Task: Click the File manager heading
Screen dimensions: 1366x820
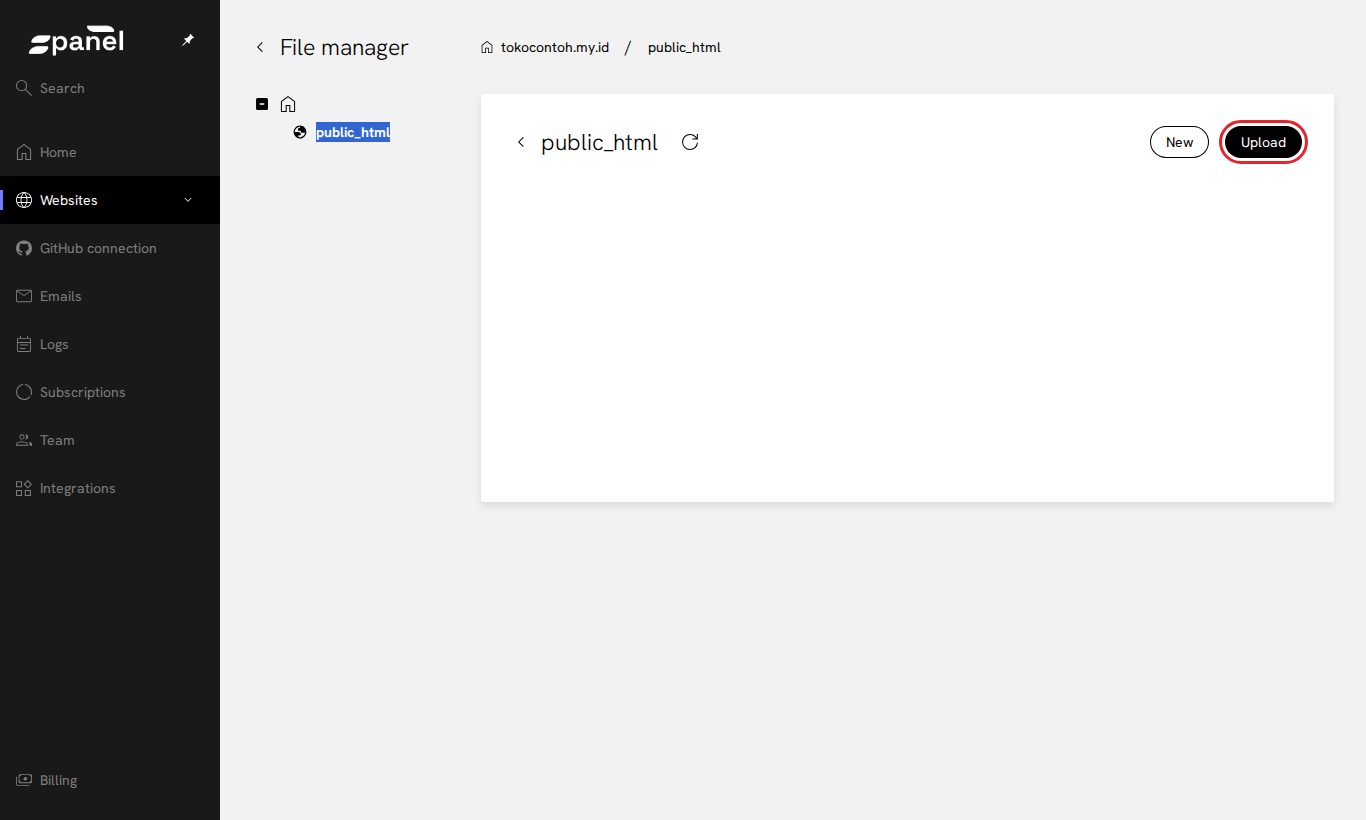Action: pos(344,47)
